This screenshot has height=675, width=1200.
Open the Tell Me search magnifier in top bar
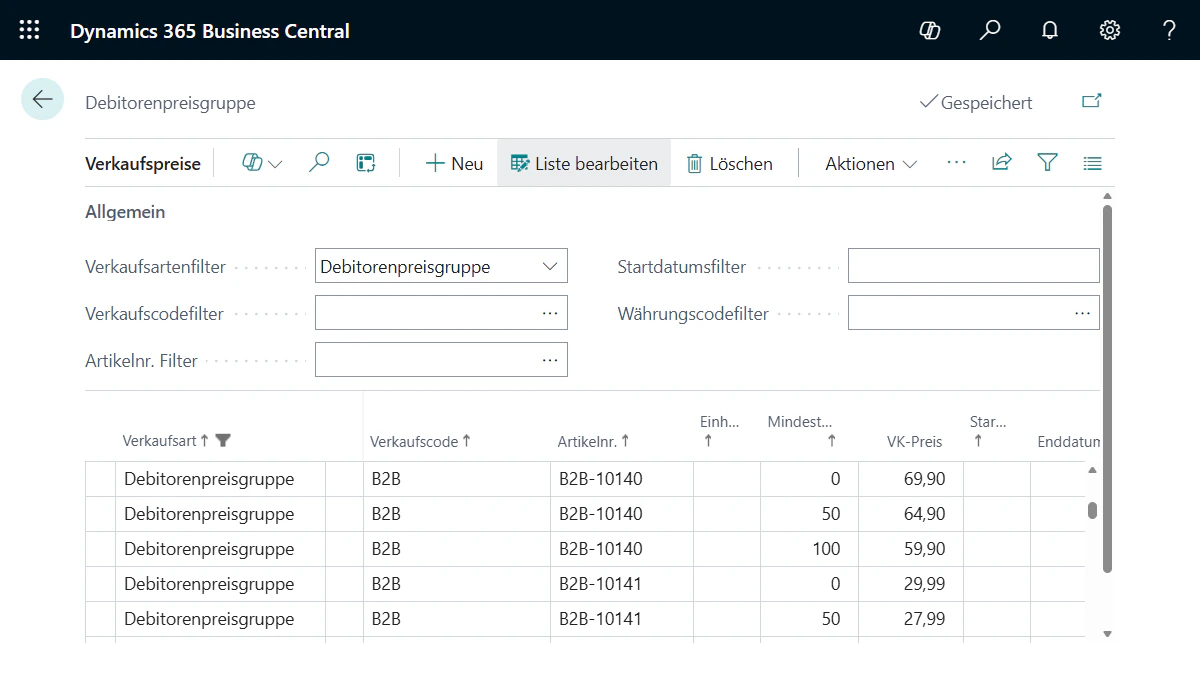(x=990, y=30)
